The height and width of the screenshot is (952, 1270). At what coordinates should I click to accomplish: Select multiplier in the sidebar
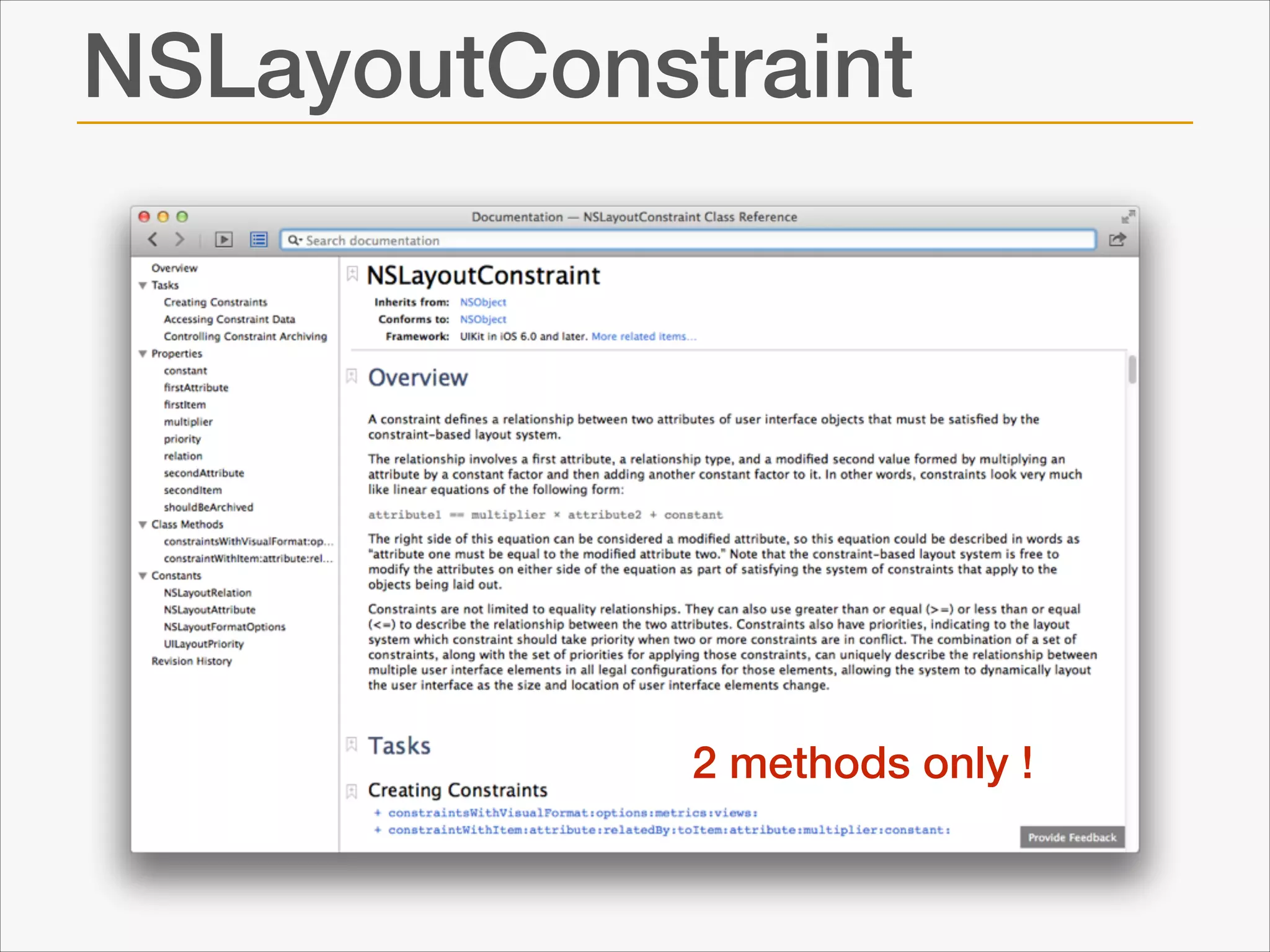coord(188,422)
